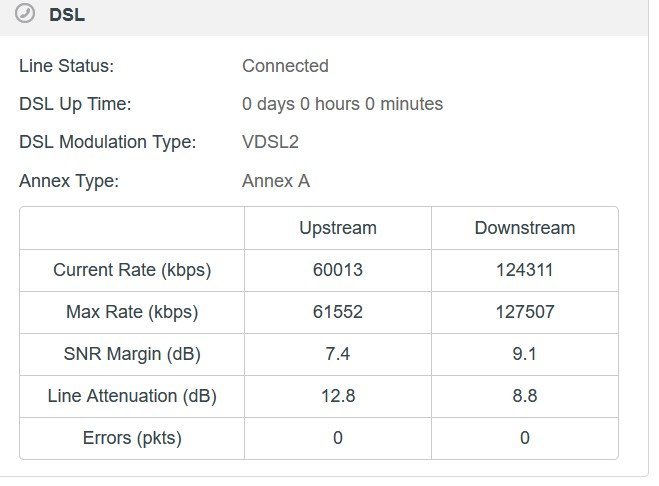Select downstream current rate 124311 cell
Screen dimensions: 659x486
pos(525,270)
